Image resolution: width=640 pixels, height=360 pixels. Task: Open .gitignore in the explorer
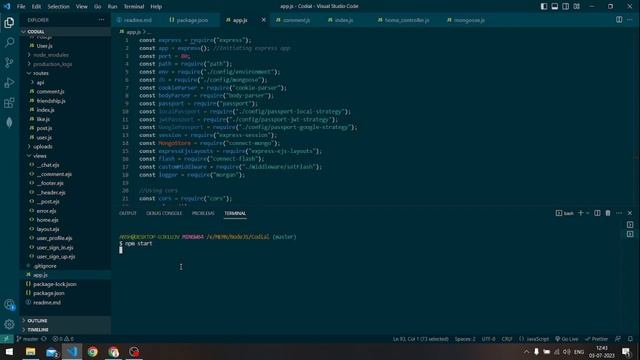click(65, 266)
